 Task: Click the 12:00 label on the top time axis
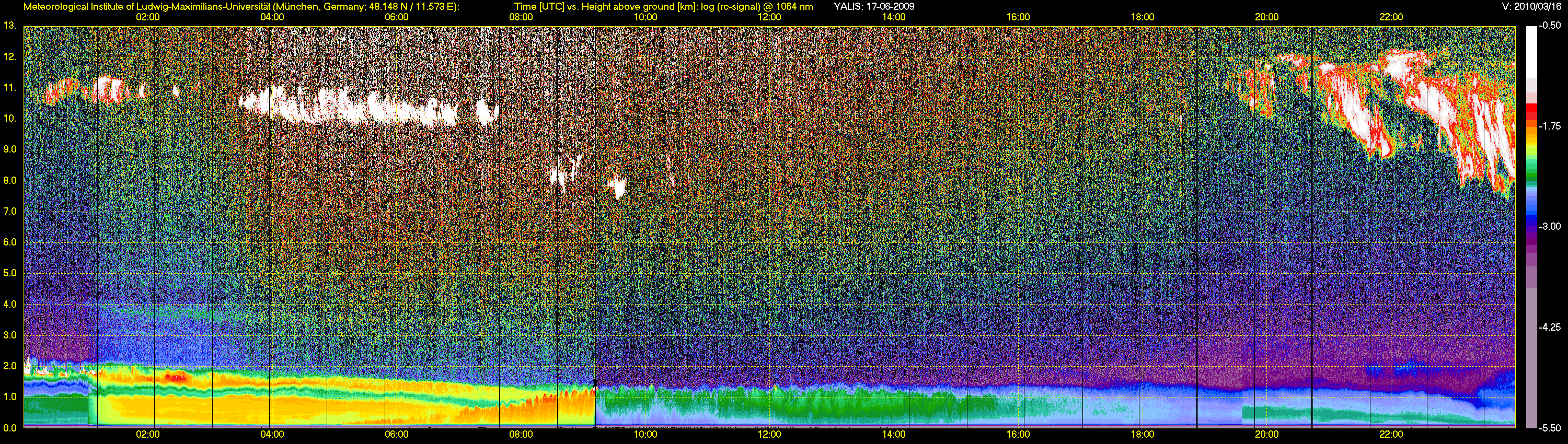[x=769, y=17]
